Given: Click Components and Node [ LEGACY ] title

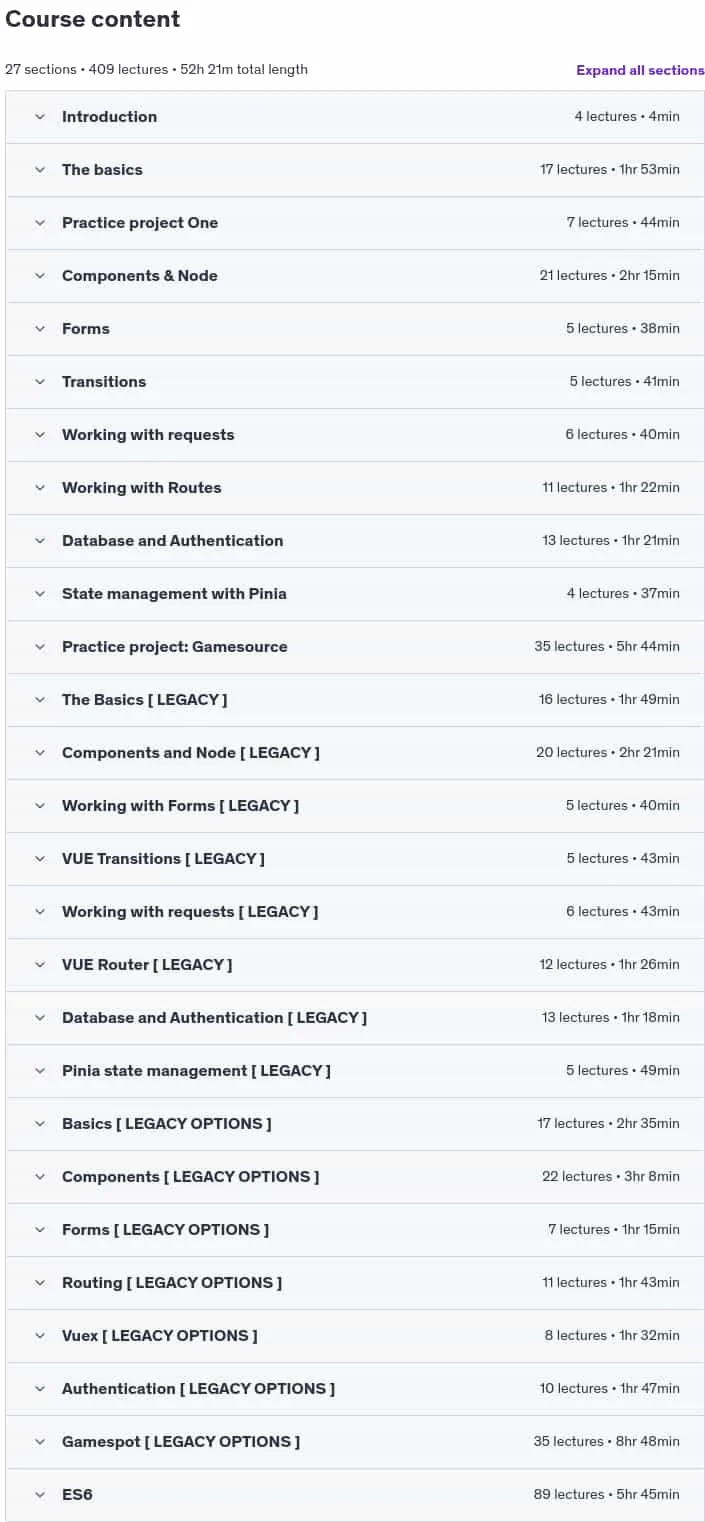Looking at the screenshot, I should (191, 753).
